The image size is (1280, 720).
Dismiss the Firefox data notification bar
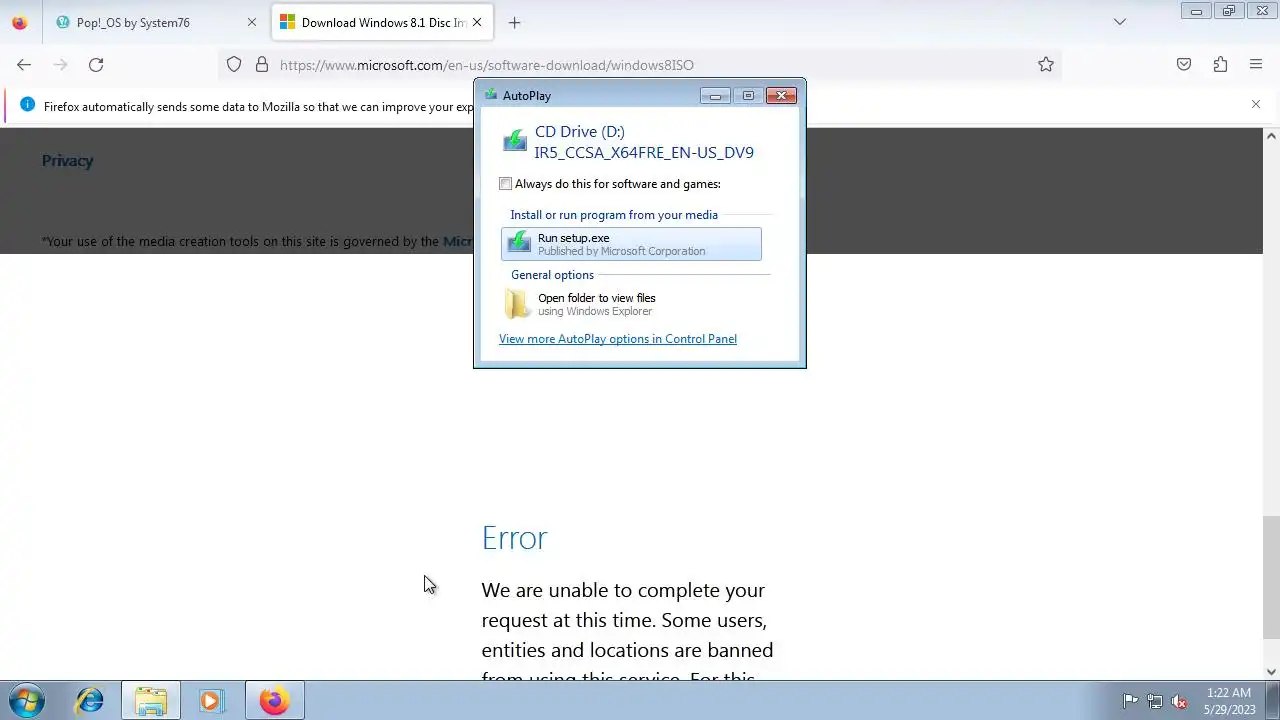(x=1256, y=104)
